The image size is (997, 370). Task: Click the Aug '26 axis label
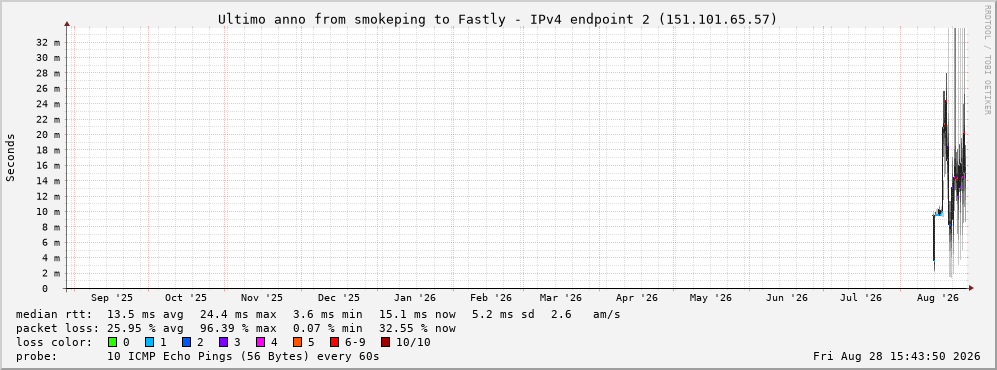click(938, 298)
